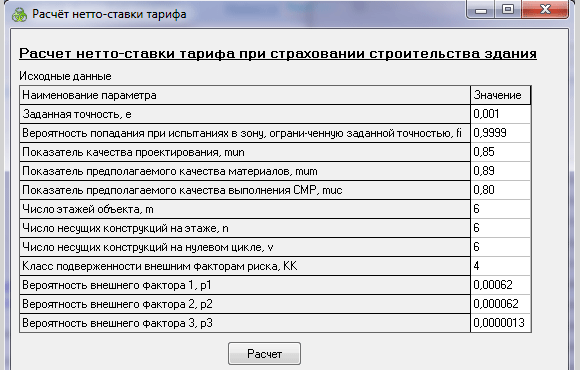The image size is (580, 370).
Task: Click the p2 probability value 0,000062
Action: 500,304
